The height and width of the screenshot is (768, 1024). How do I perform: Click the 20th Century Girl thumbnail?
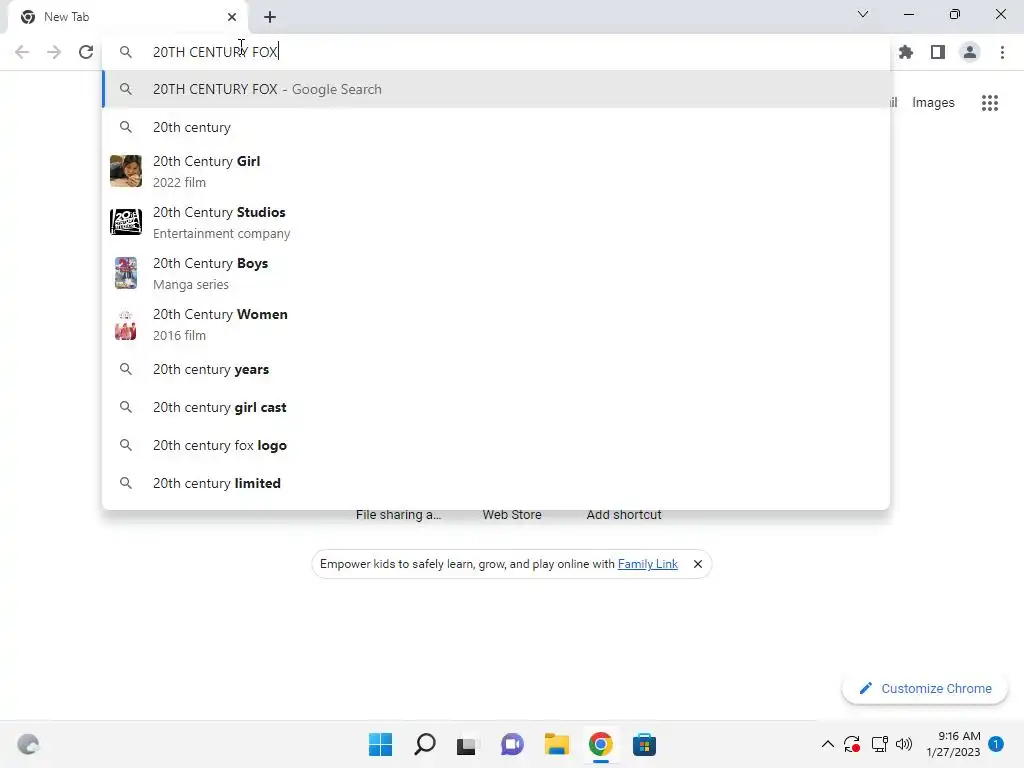click(x=125, y=171)
